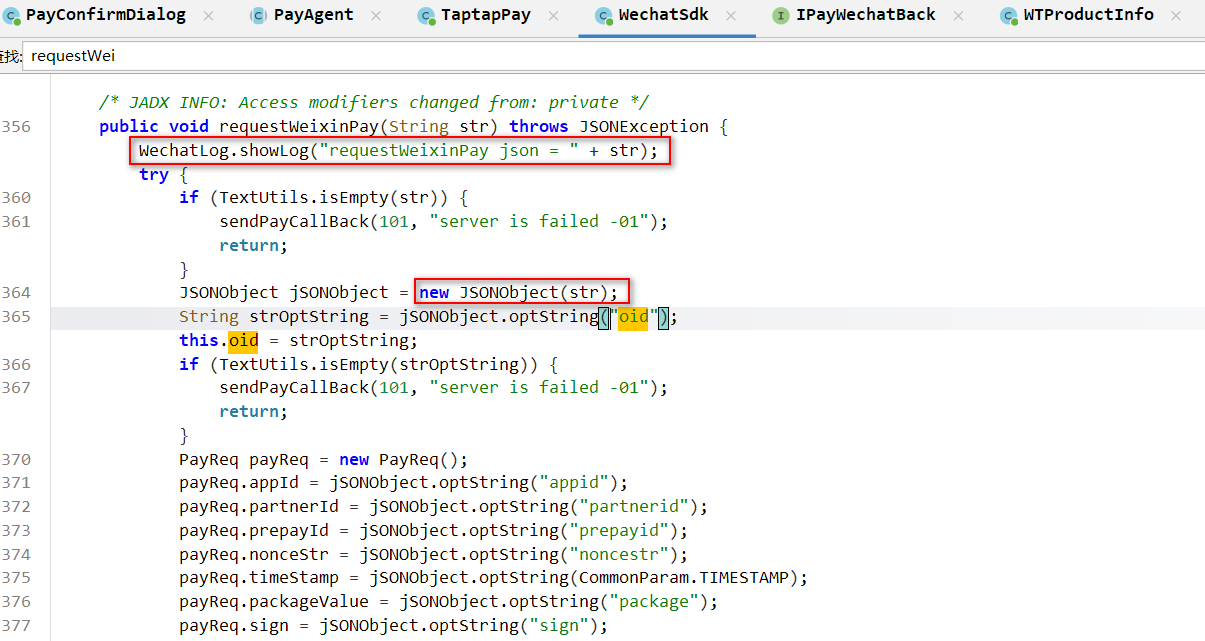Click the PayConfirmDialog tab class icon
This screenshot has height=641, width=1205.
(x=10, y=16)
